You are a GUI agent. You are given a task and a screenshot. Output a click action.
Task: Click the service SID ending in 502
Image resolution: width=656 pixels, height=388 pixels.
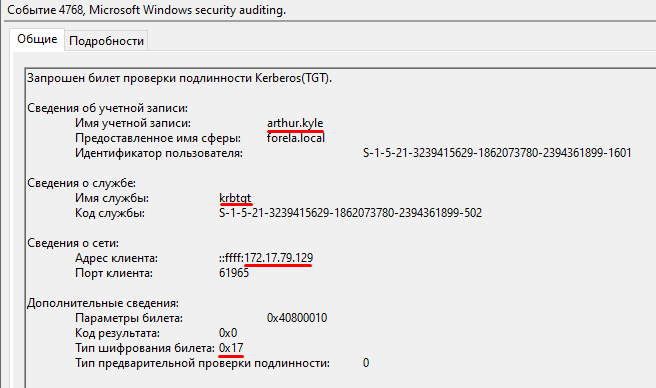pos(351,213)
